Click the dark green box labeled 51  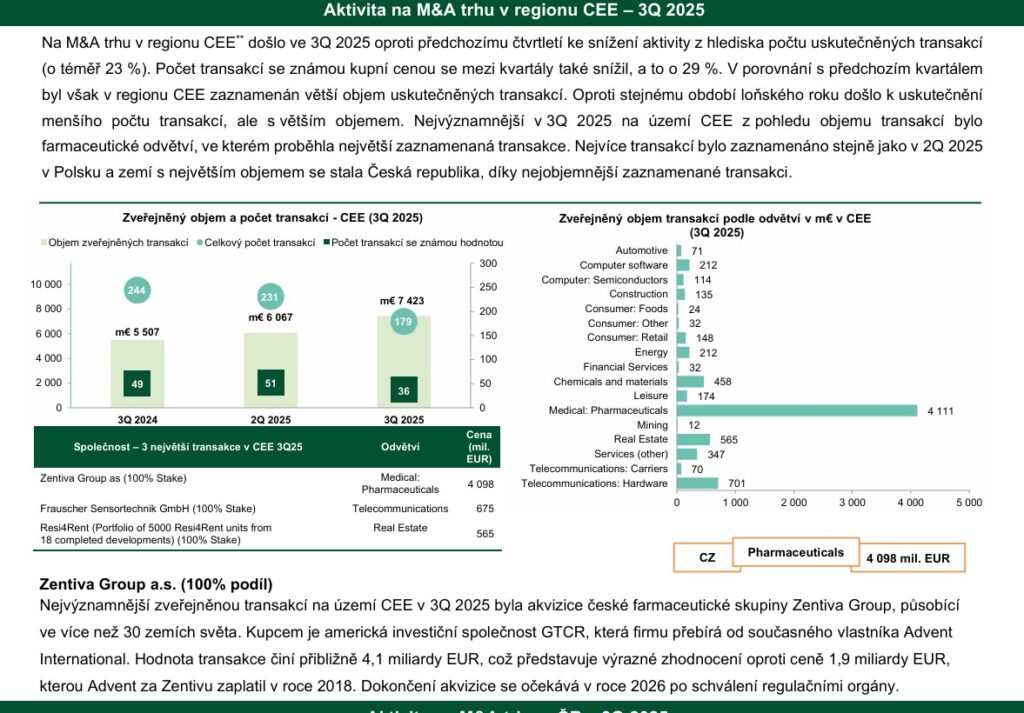click(270, 382)
